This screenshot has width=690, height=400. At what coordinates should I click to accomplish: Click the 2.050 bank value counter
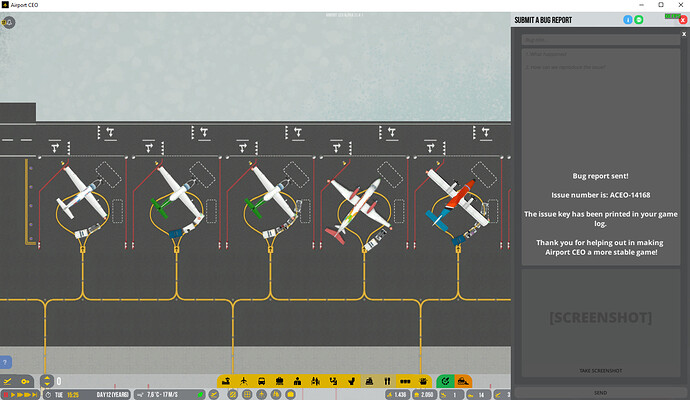click(x=424, y=395)
